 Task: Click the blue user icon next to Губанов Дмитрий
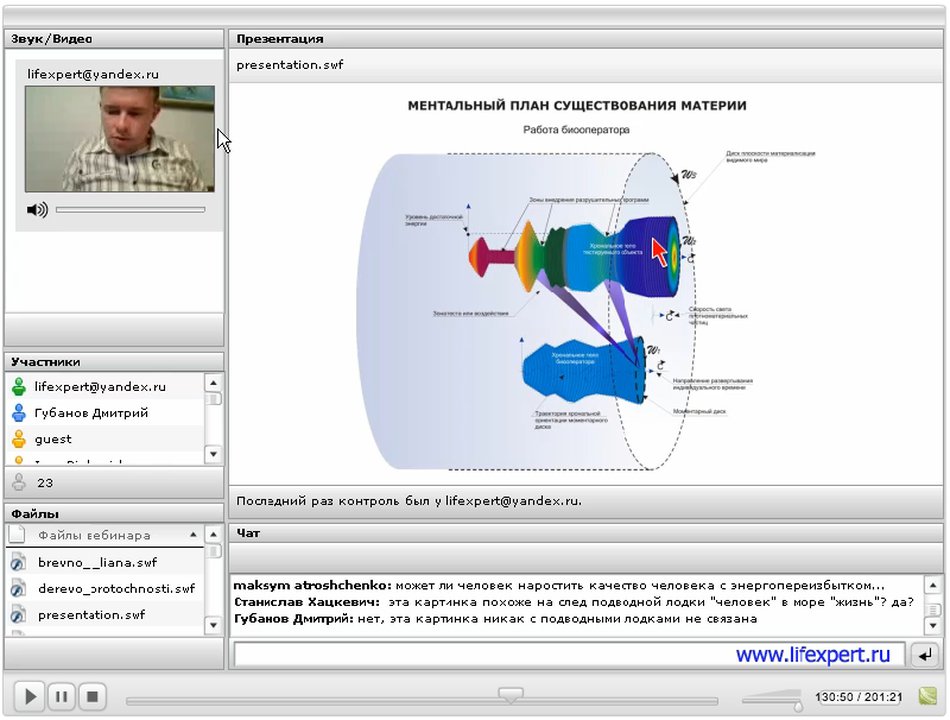19,413
